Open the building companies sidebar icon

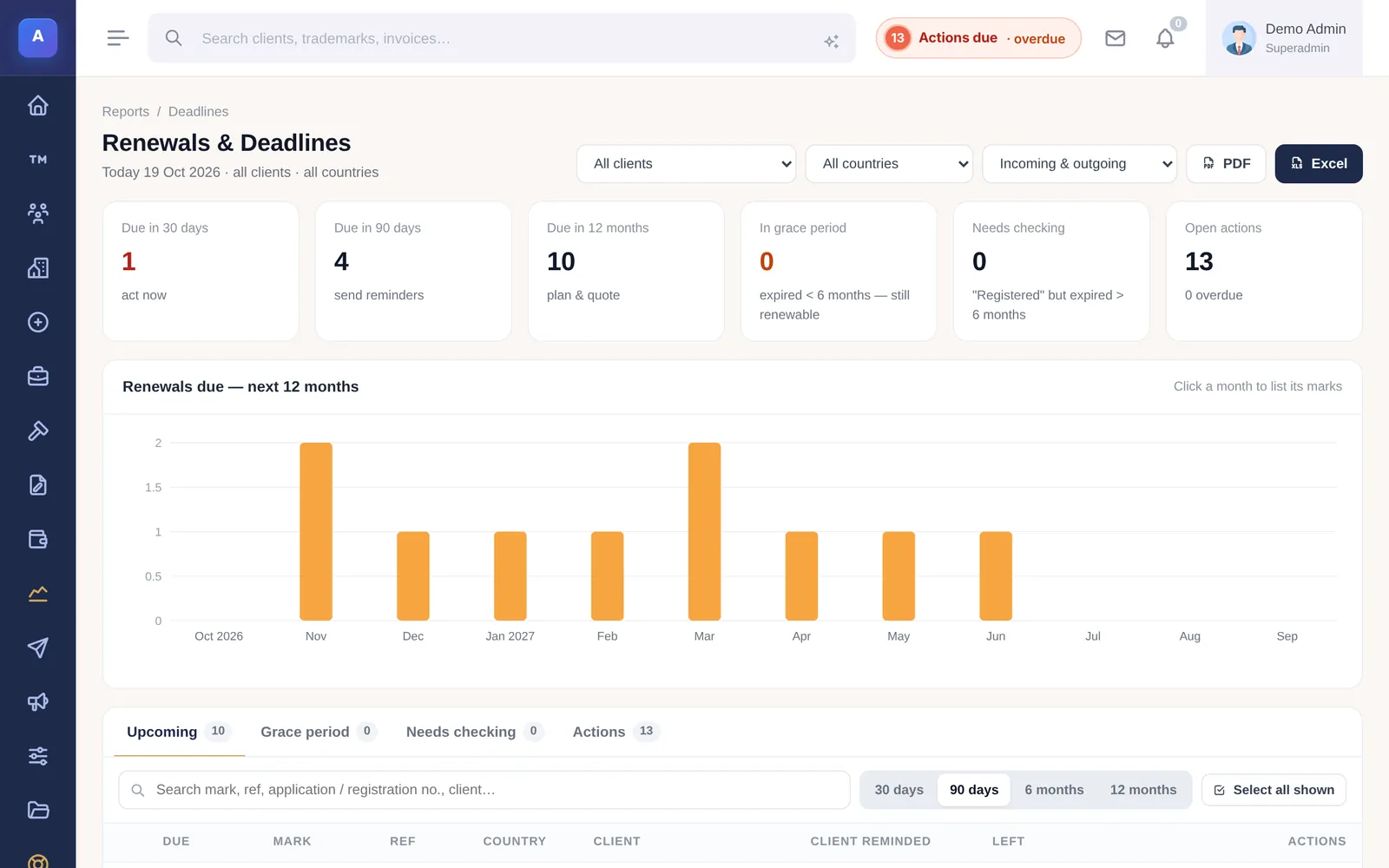point(37,268)
